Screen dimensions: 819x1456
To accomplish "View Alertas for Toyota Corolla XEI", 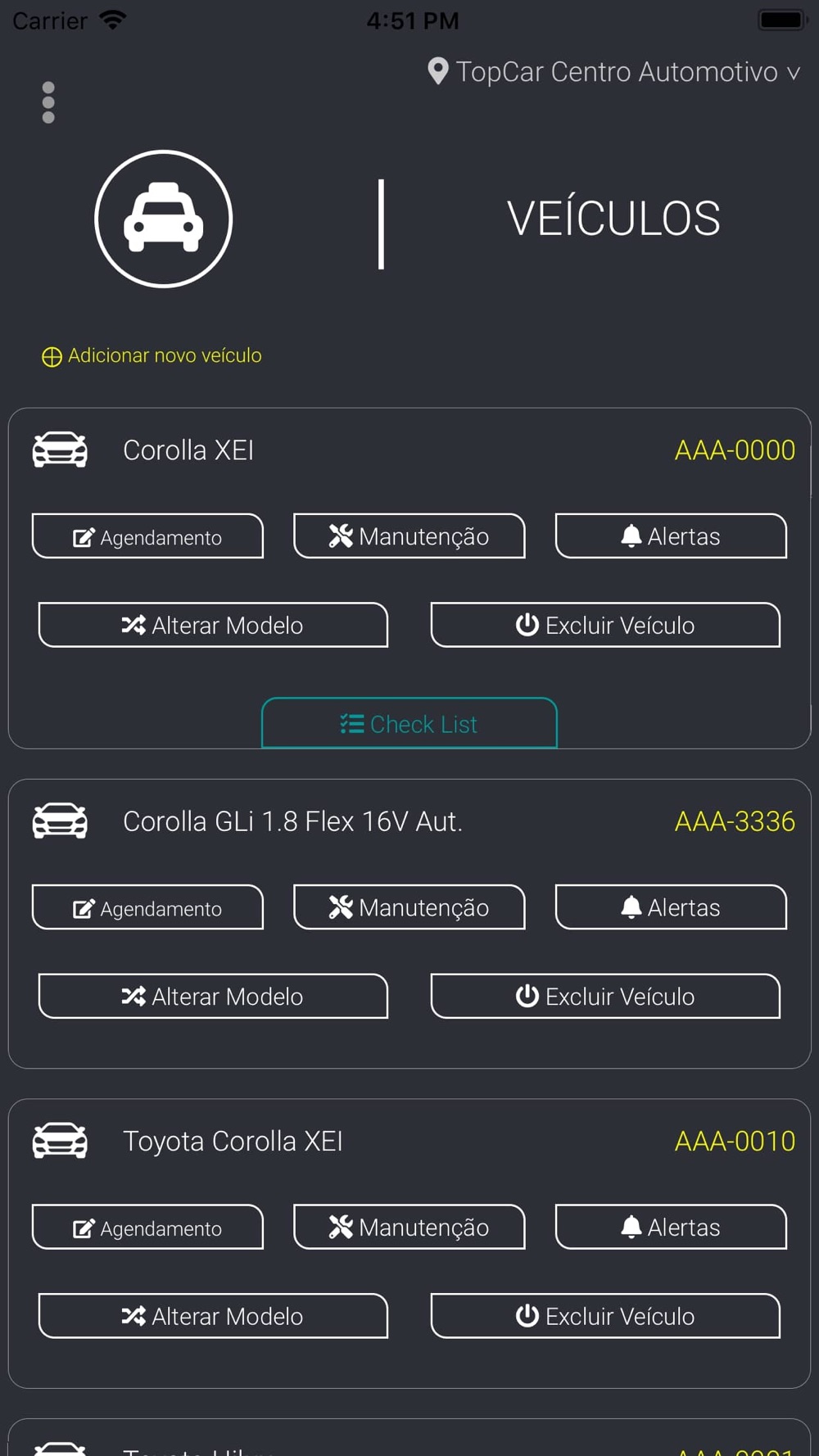I will point(671,1227).
